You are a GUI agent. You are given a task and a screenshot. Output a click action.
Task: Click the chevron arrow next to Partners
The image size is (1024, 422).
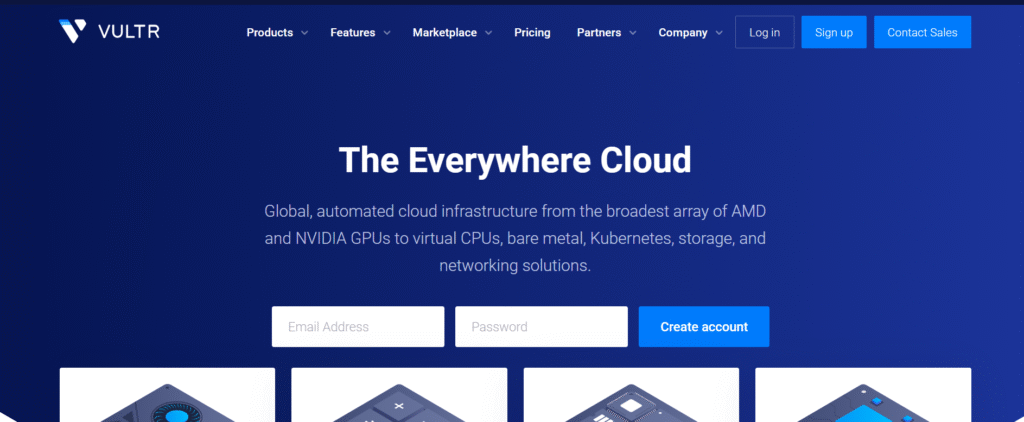point(633,33)
